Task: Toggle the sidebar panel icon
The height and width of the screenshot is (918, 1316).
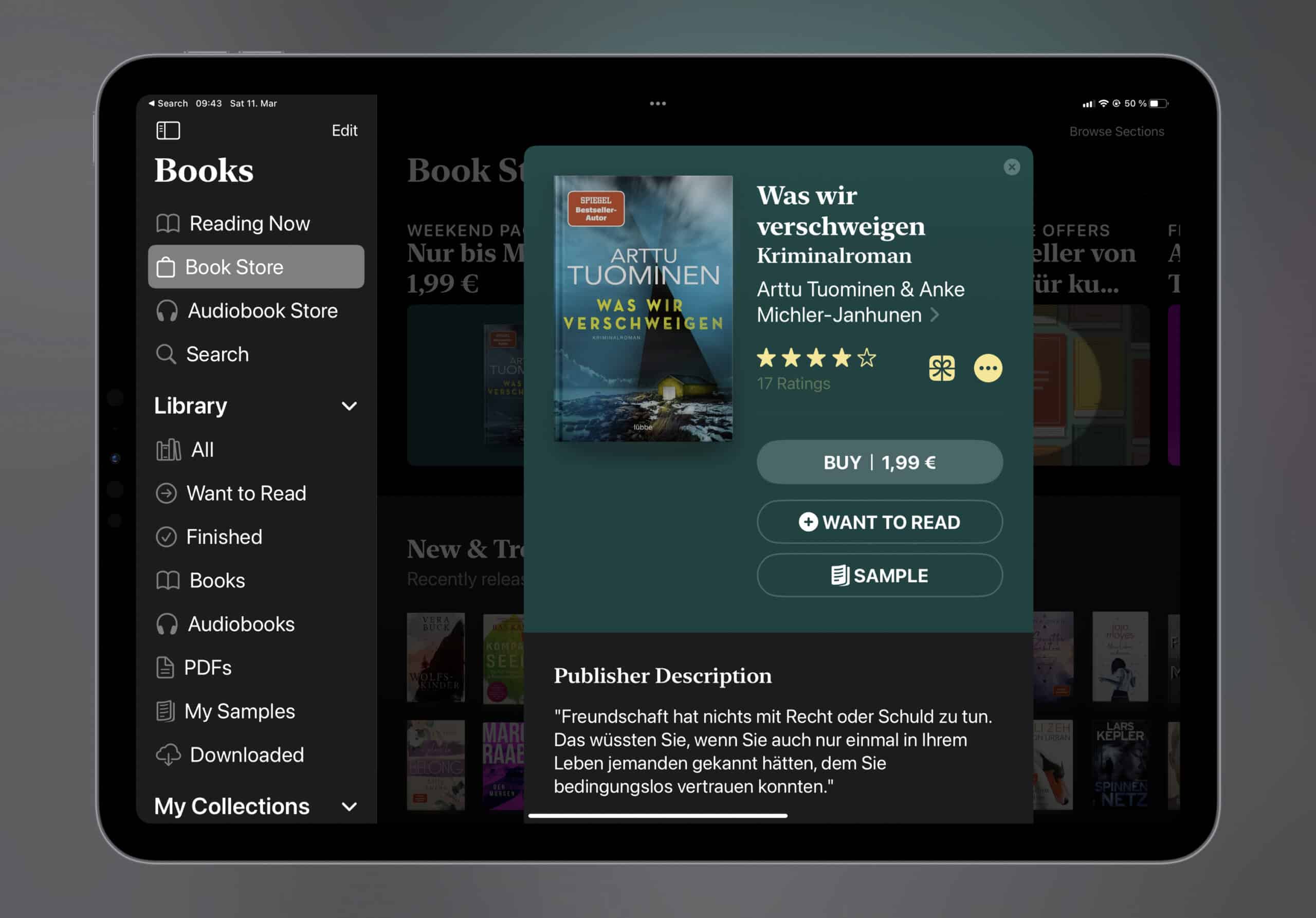Action: (168, 130)
